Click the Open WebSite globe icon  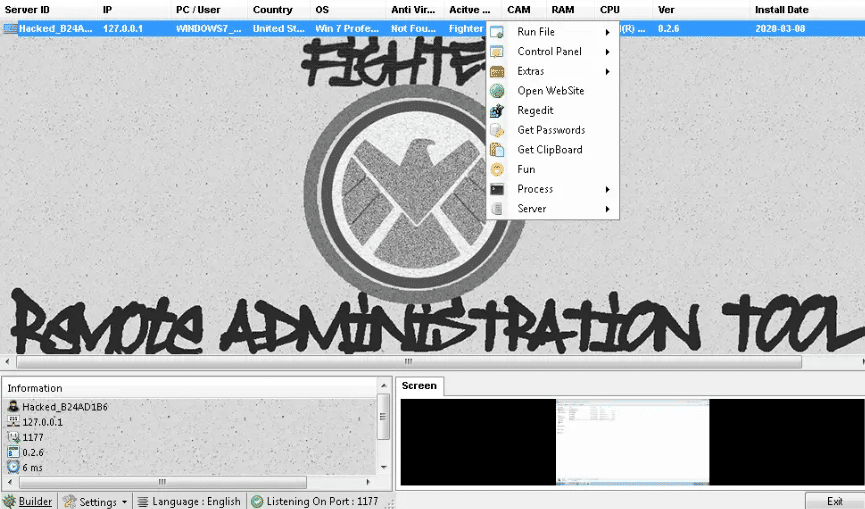tap(496, 91)
